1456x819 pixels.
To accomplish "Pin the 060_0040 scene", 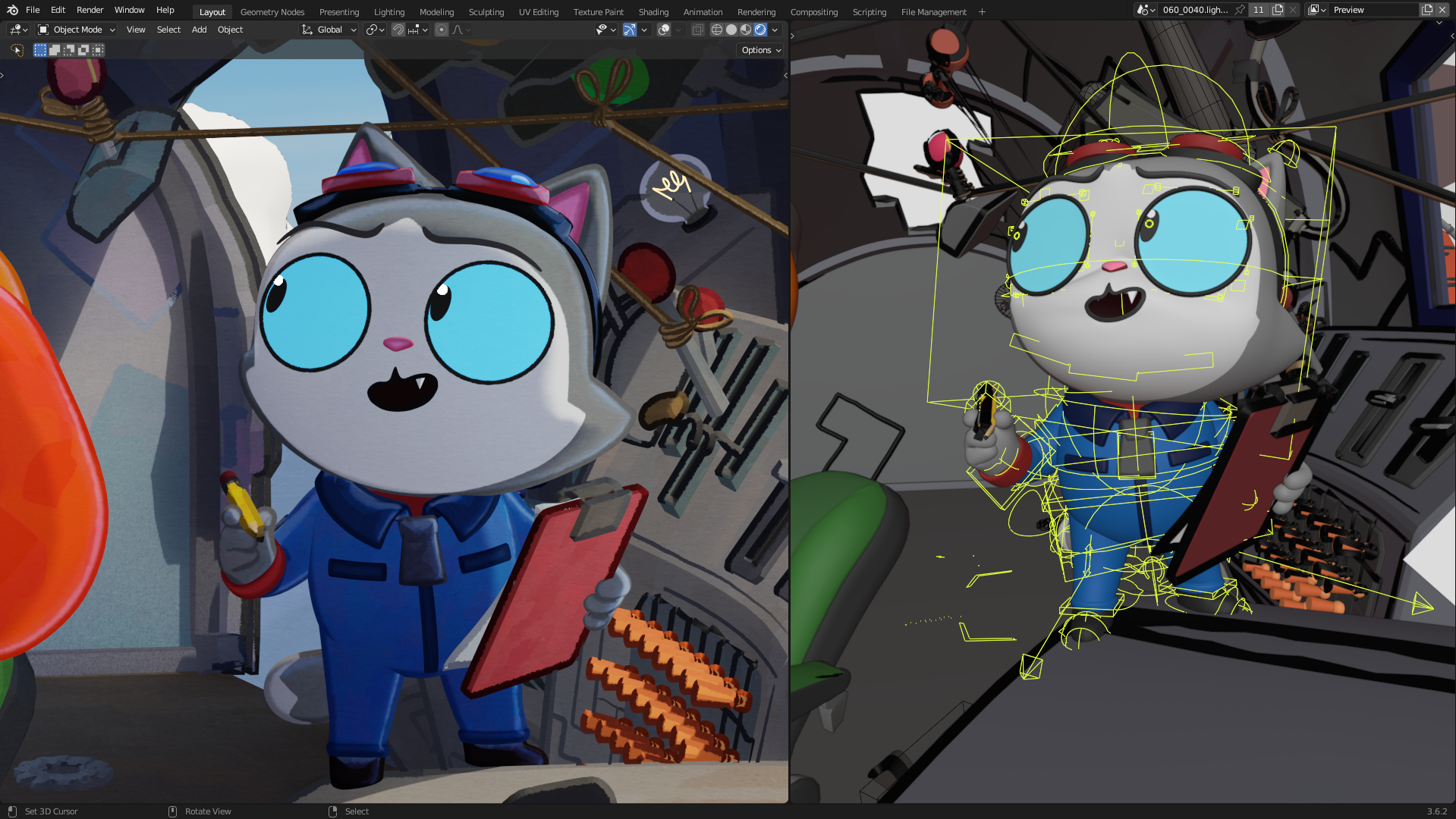I will tap(1240, 10).
